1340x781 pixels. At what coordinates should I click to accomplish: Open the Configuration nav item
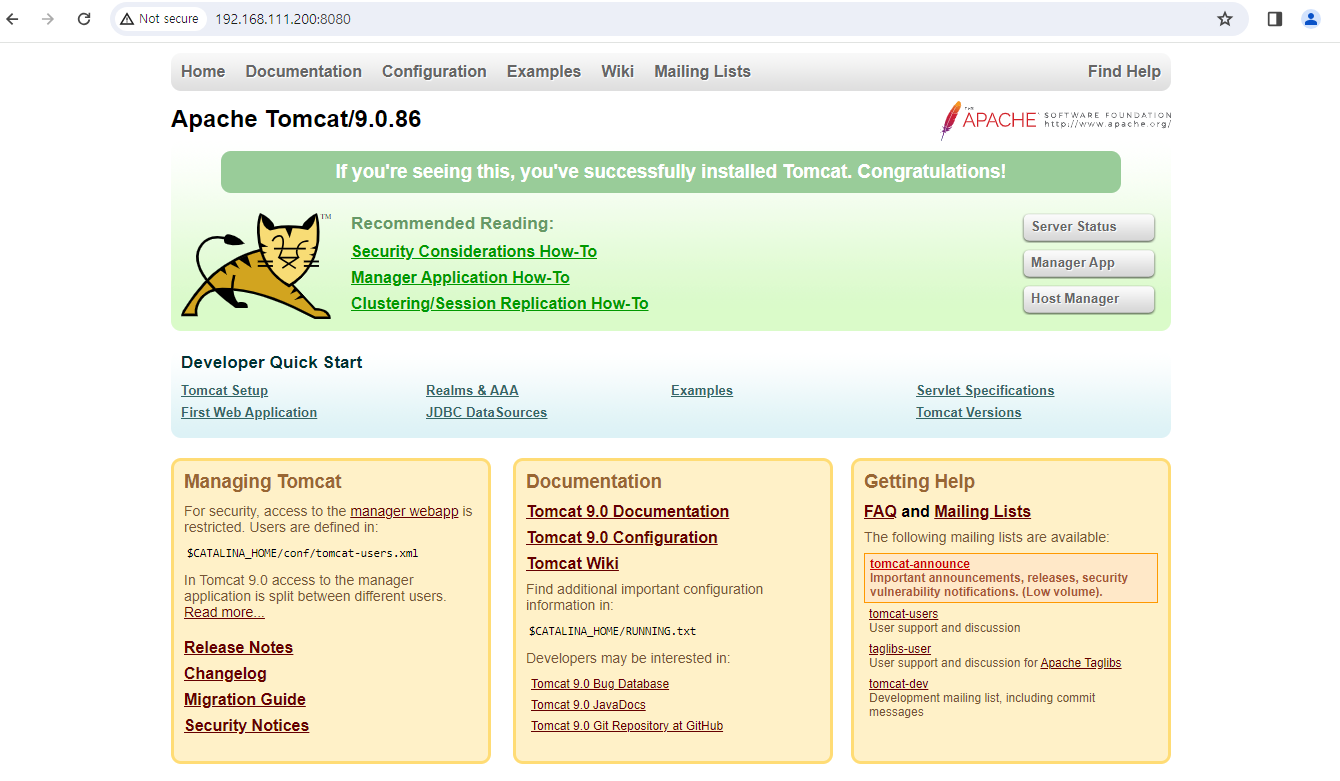tap(434, 72)
